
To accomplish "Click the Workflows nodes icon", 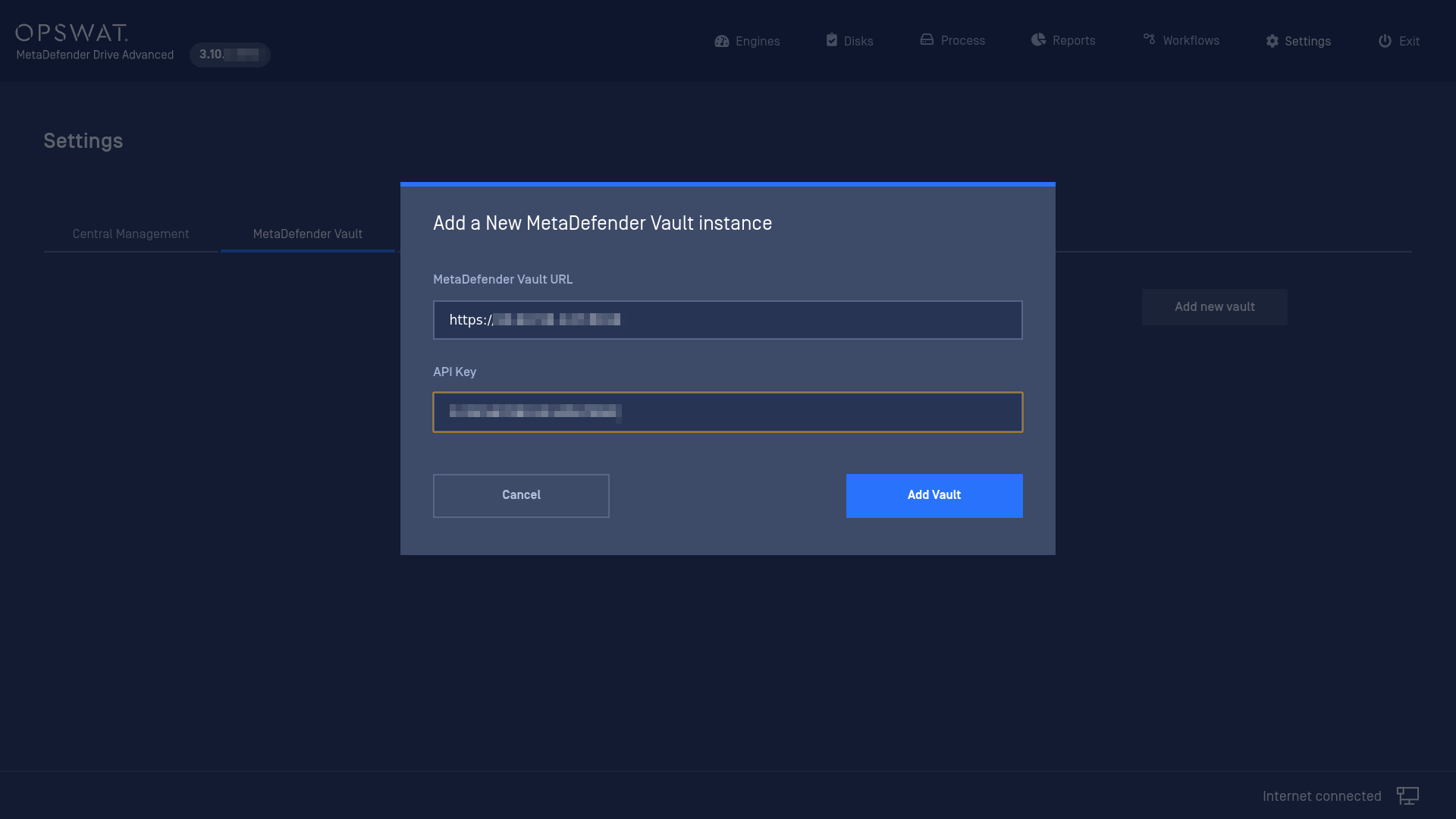I will [x=1150, y=39].
